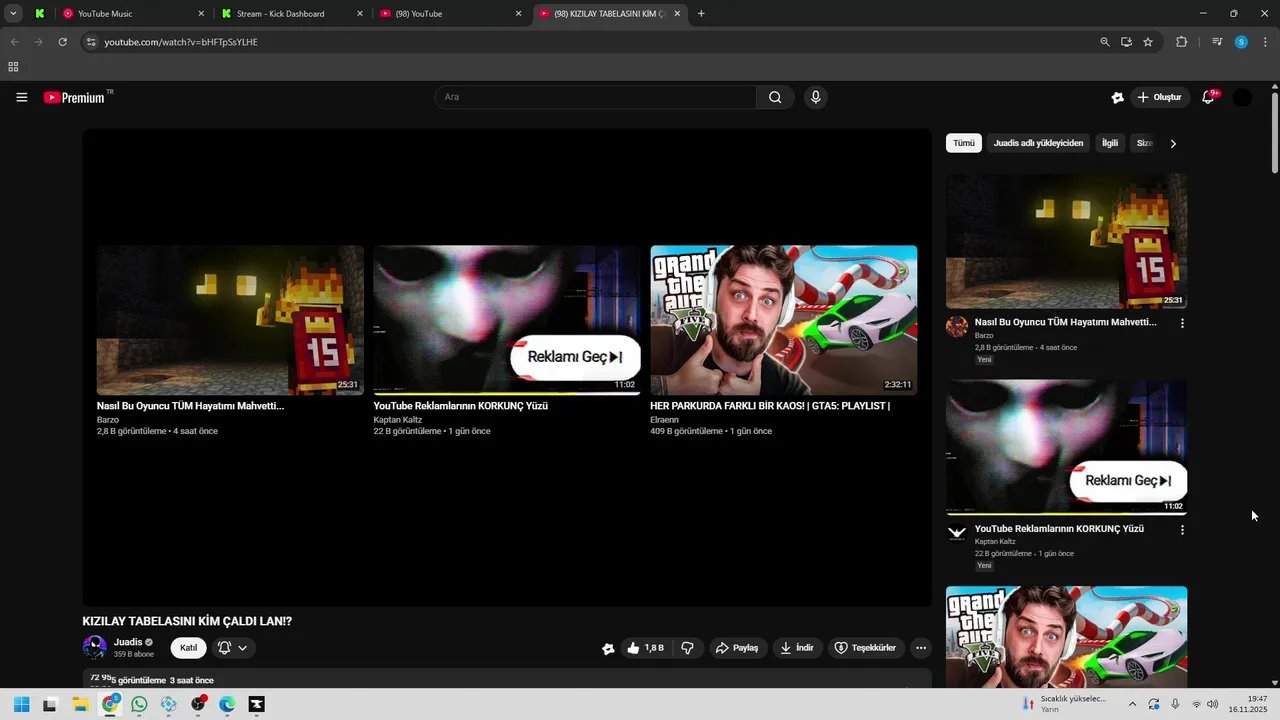Open the Windows Start menu

pos(21,704)
